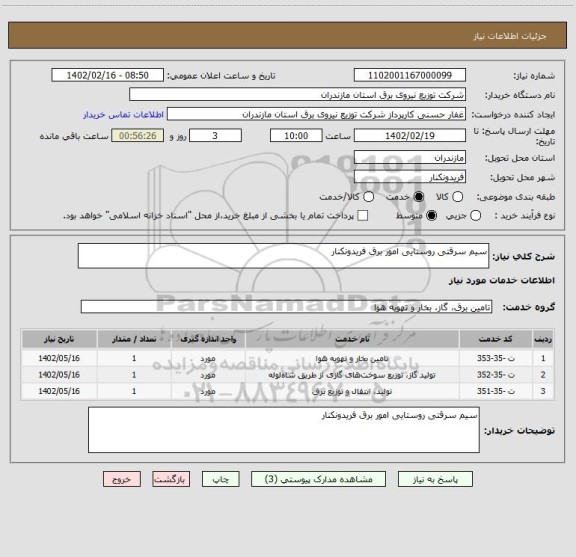The width and height of the screenshot is (576, 557).
Task: Choose the جزیی purchase type radio
Action: click(x=475, y=216)
